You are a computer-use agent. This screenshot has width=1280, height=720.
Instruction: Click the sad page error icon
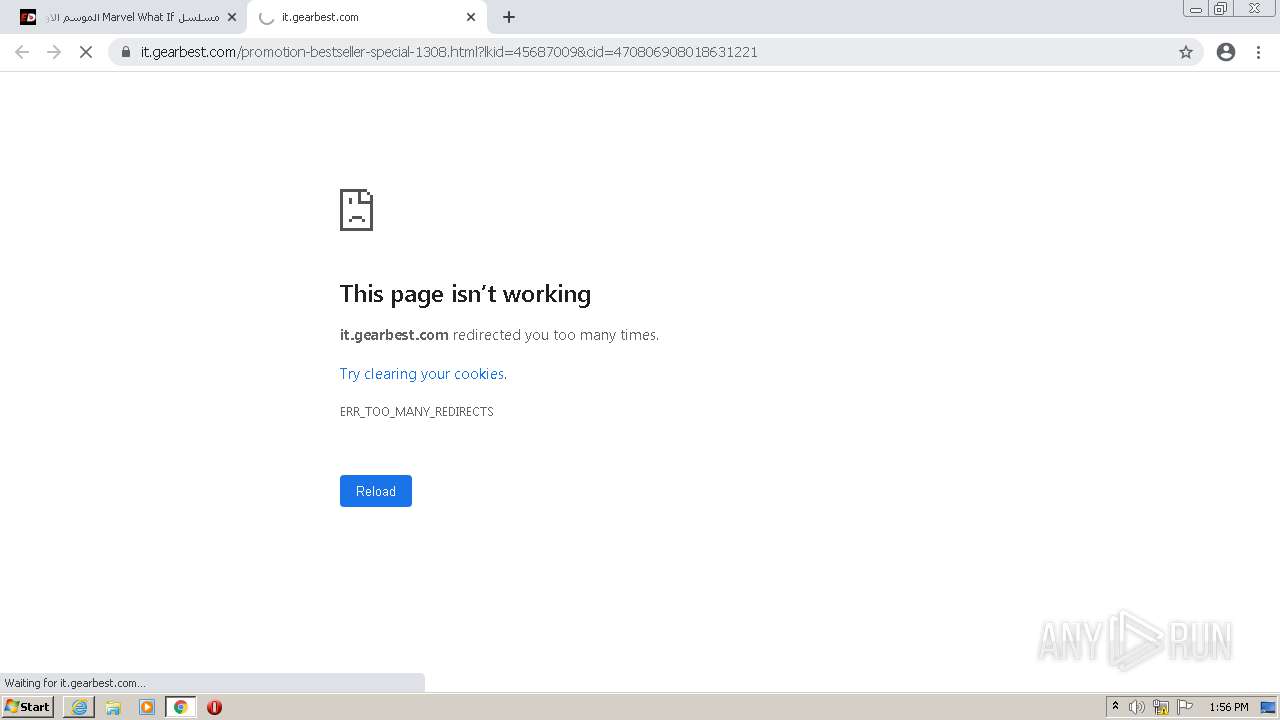[x=357, y=210]
